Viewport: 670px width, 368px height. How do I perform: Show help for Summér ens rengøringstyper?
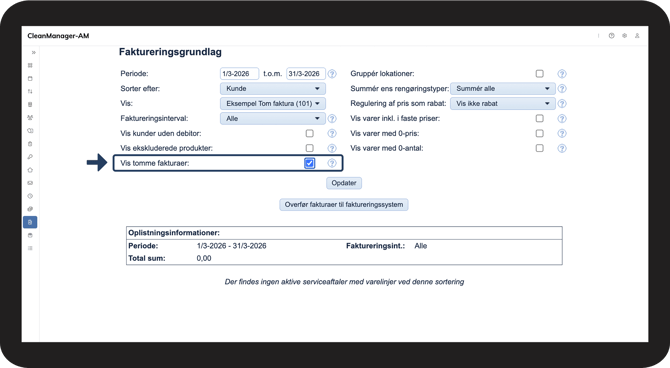562,88
